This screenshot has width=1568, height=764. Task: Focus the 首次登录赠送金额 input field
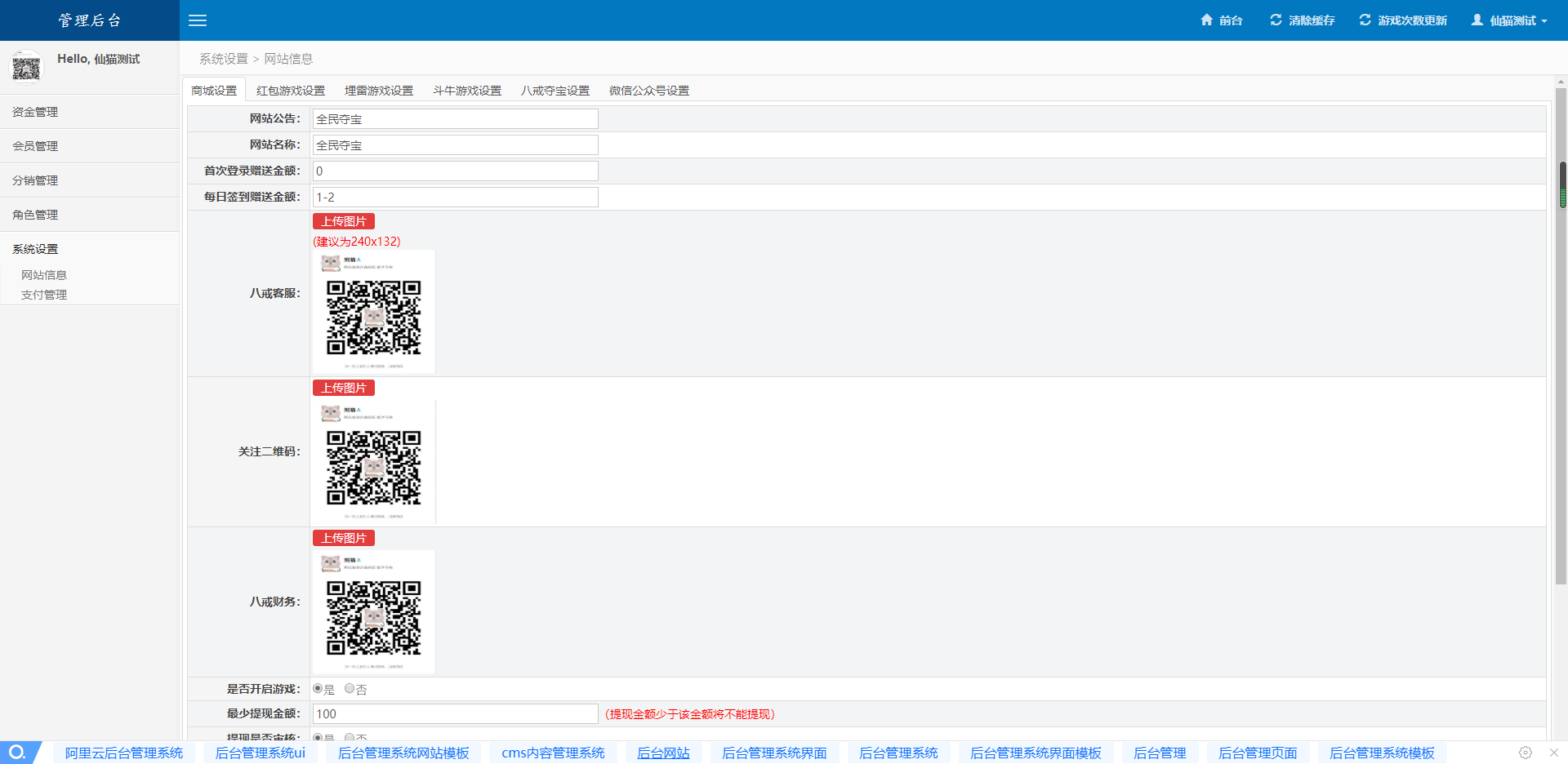click(x=456, y=171)
